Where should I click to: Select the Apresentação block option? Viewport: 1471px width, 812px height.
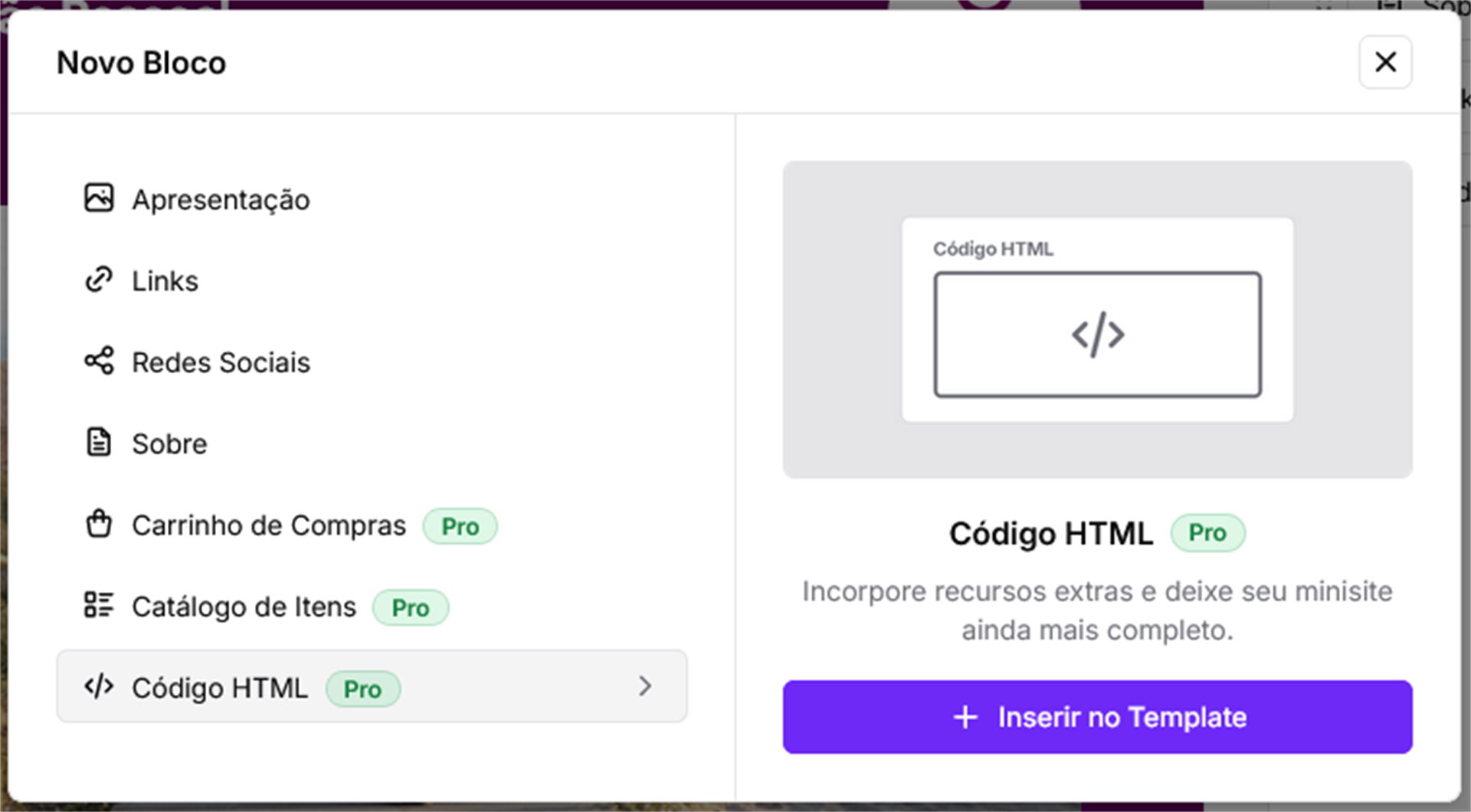pyautogui.click(x=221, y=200)
